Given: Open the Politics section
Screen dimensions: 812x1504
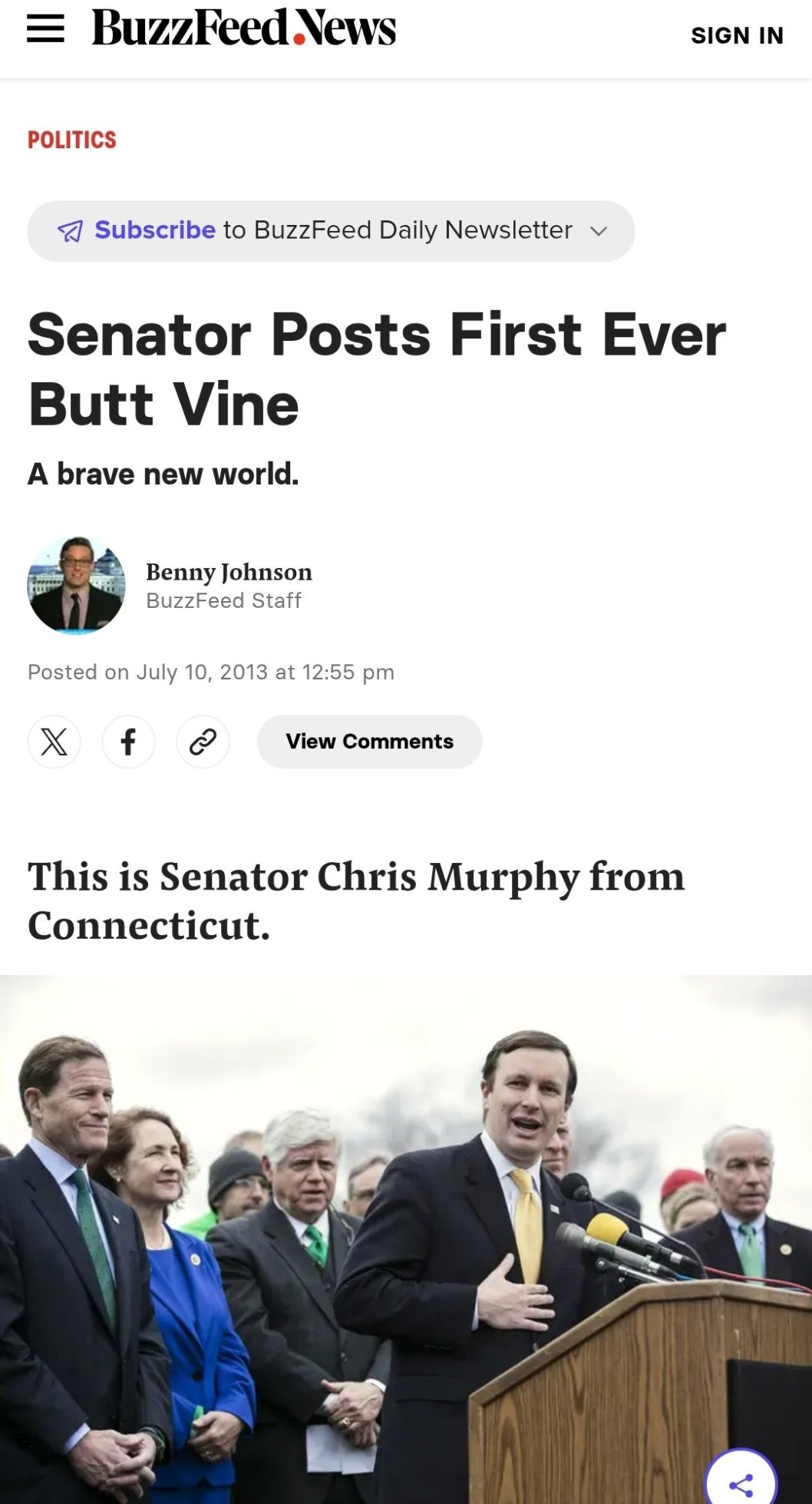Looking at the screenshot, I should point(72,140).
